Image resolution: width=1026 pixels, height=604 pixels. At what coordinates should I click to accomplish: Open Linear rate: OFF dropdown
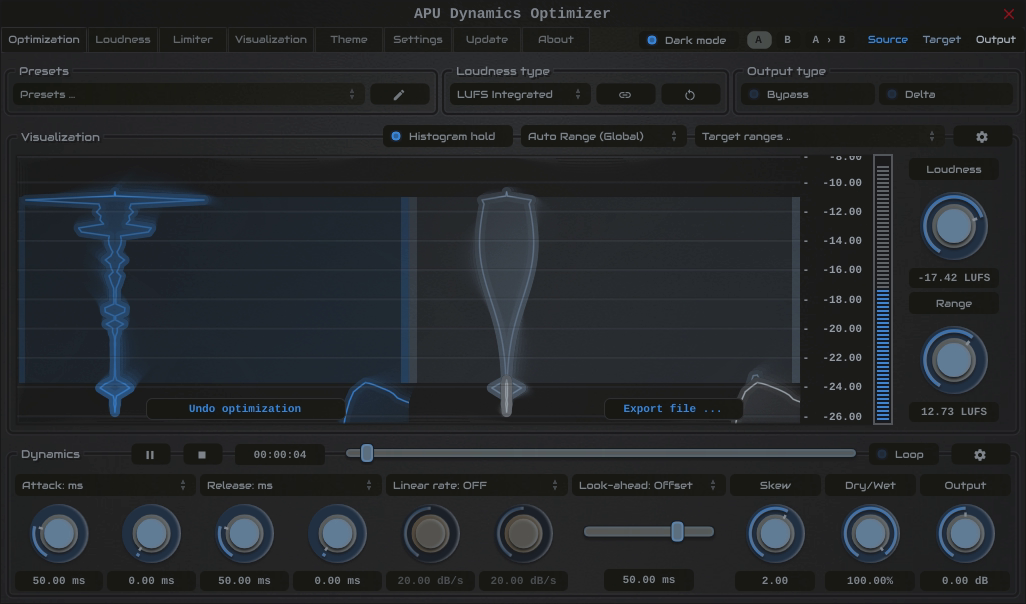[476, 486]
